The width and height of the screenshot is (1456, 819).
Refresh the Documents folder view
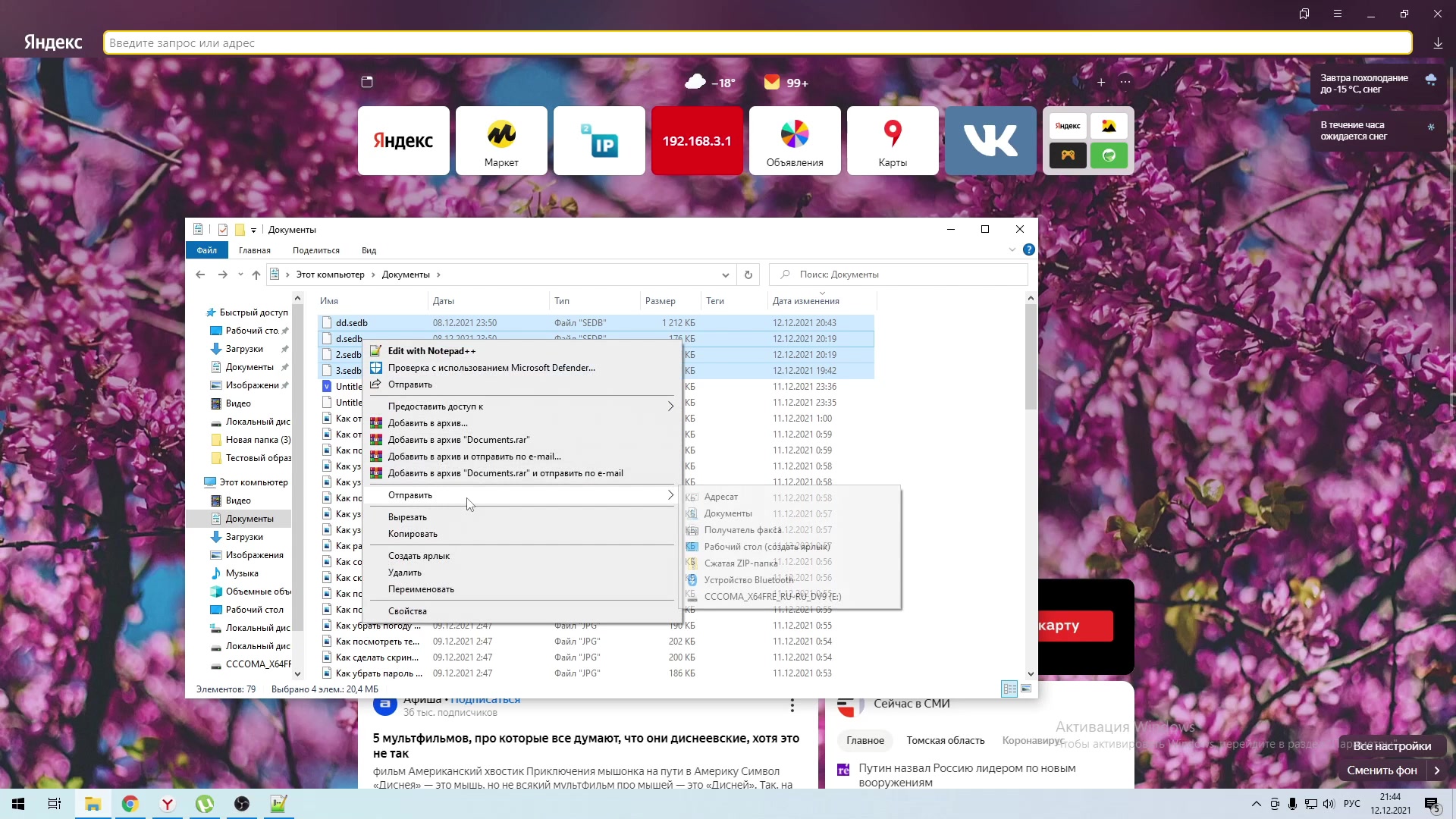748,275
